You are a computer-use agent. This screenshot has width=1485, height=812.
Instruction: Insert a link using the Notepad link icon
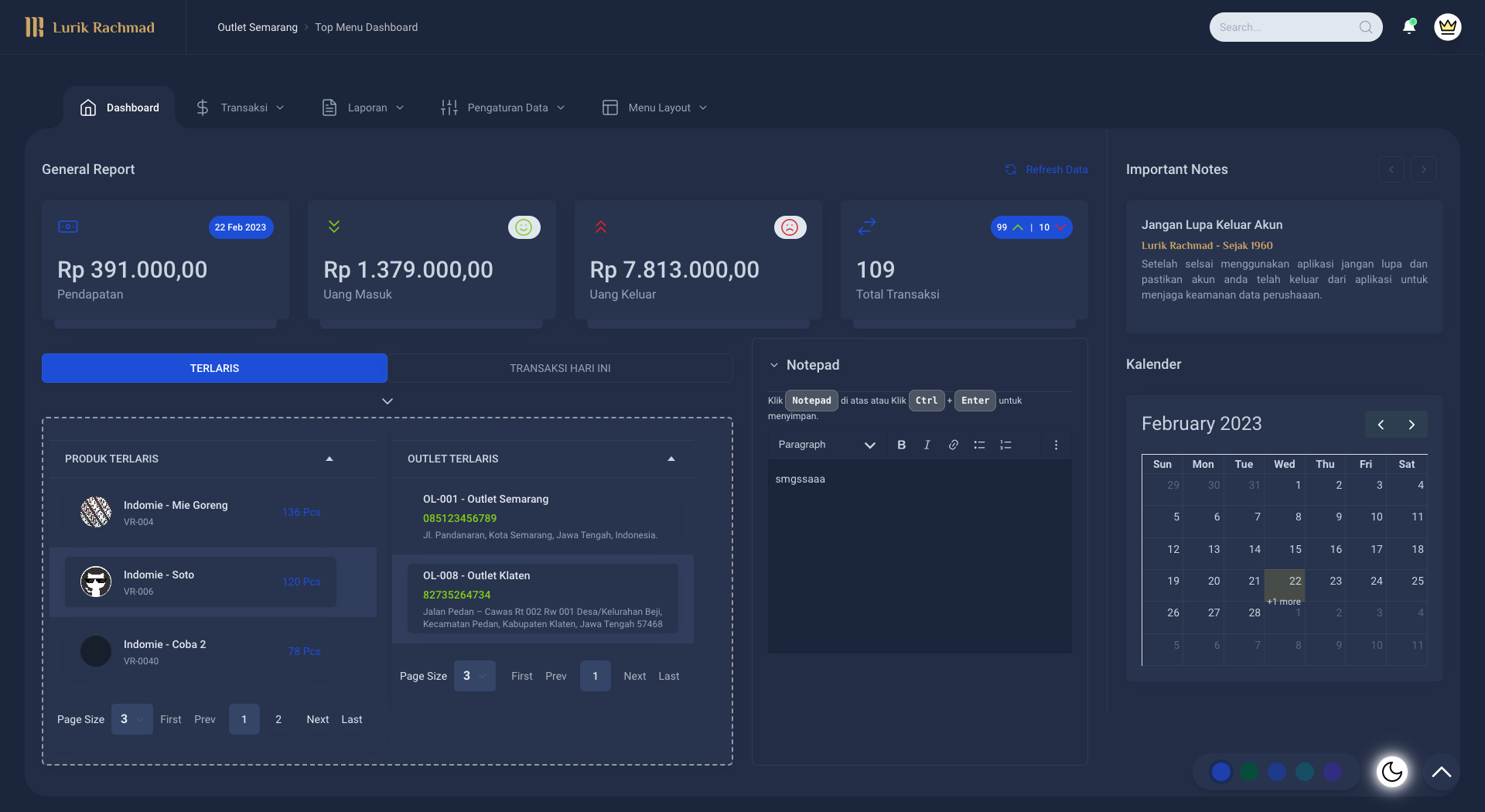coord(953,445)
